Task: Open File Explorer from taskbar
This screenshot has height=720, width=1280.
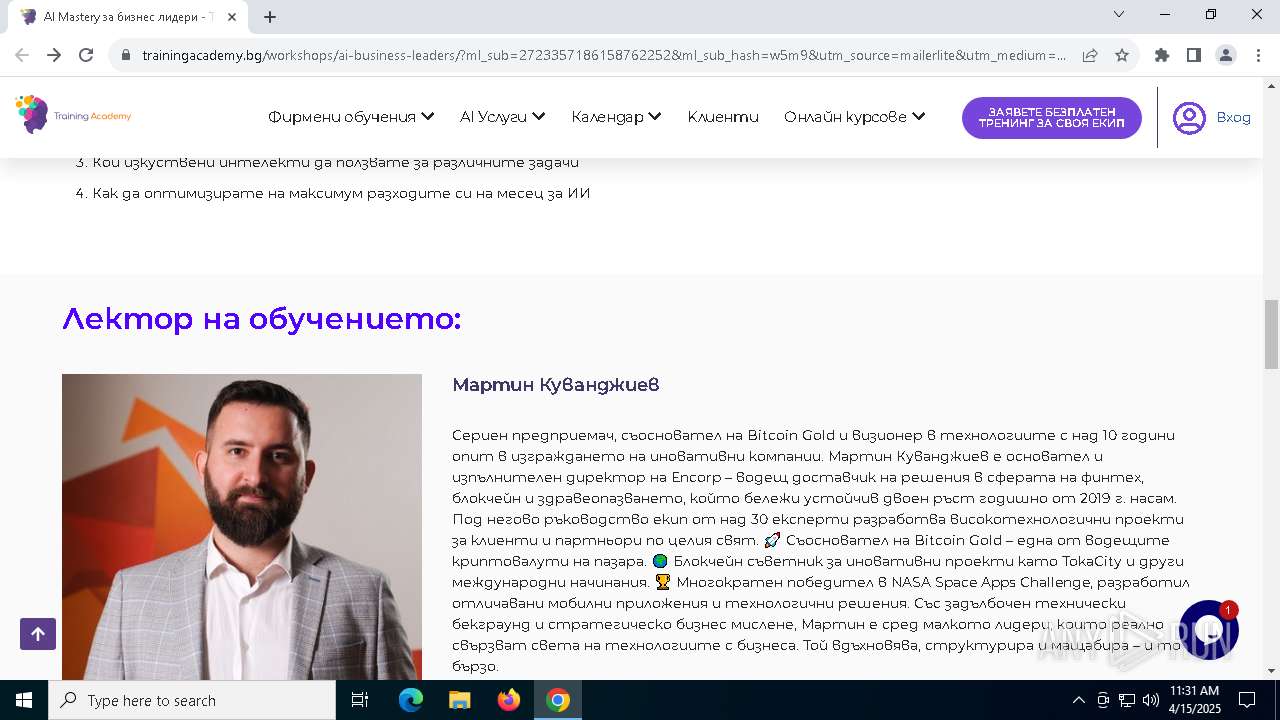Action: tap(460, 700)
